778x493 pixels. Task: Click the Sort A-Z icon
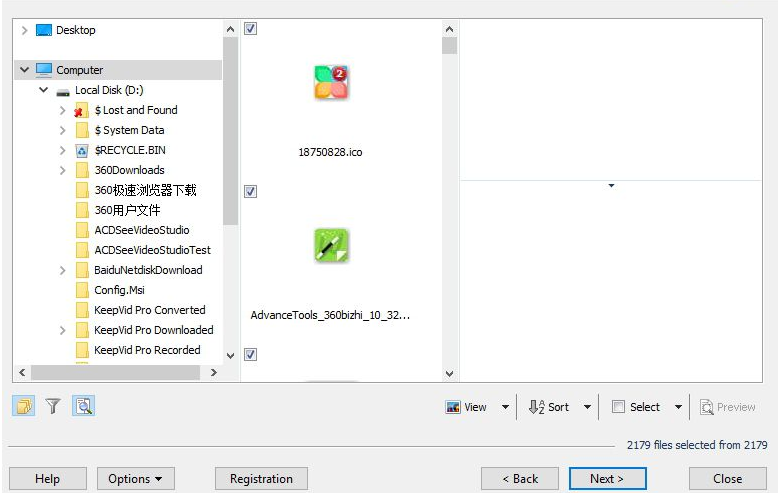pyautogui.click(x=536, y=407)
